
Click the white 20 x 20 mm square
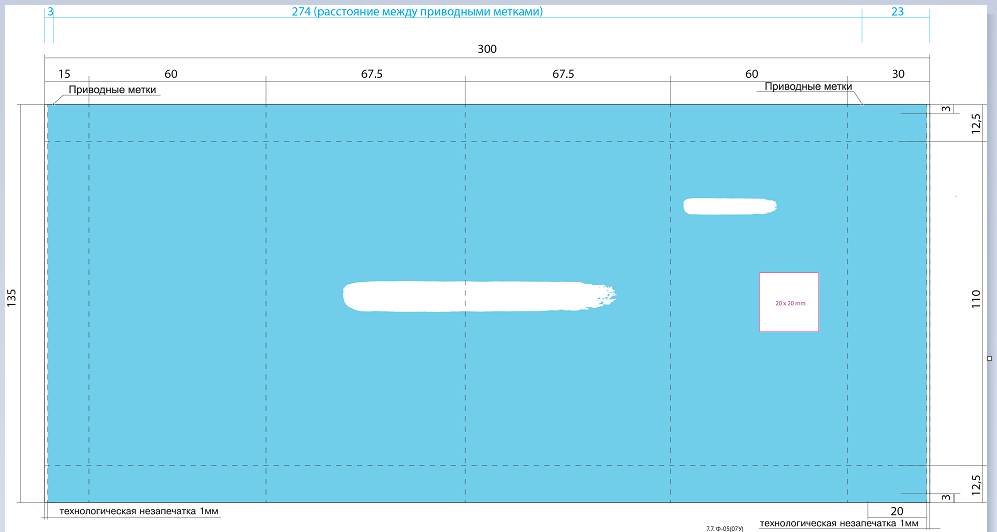(x=789, y=301)
